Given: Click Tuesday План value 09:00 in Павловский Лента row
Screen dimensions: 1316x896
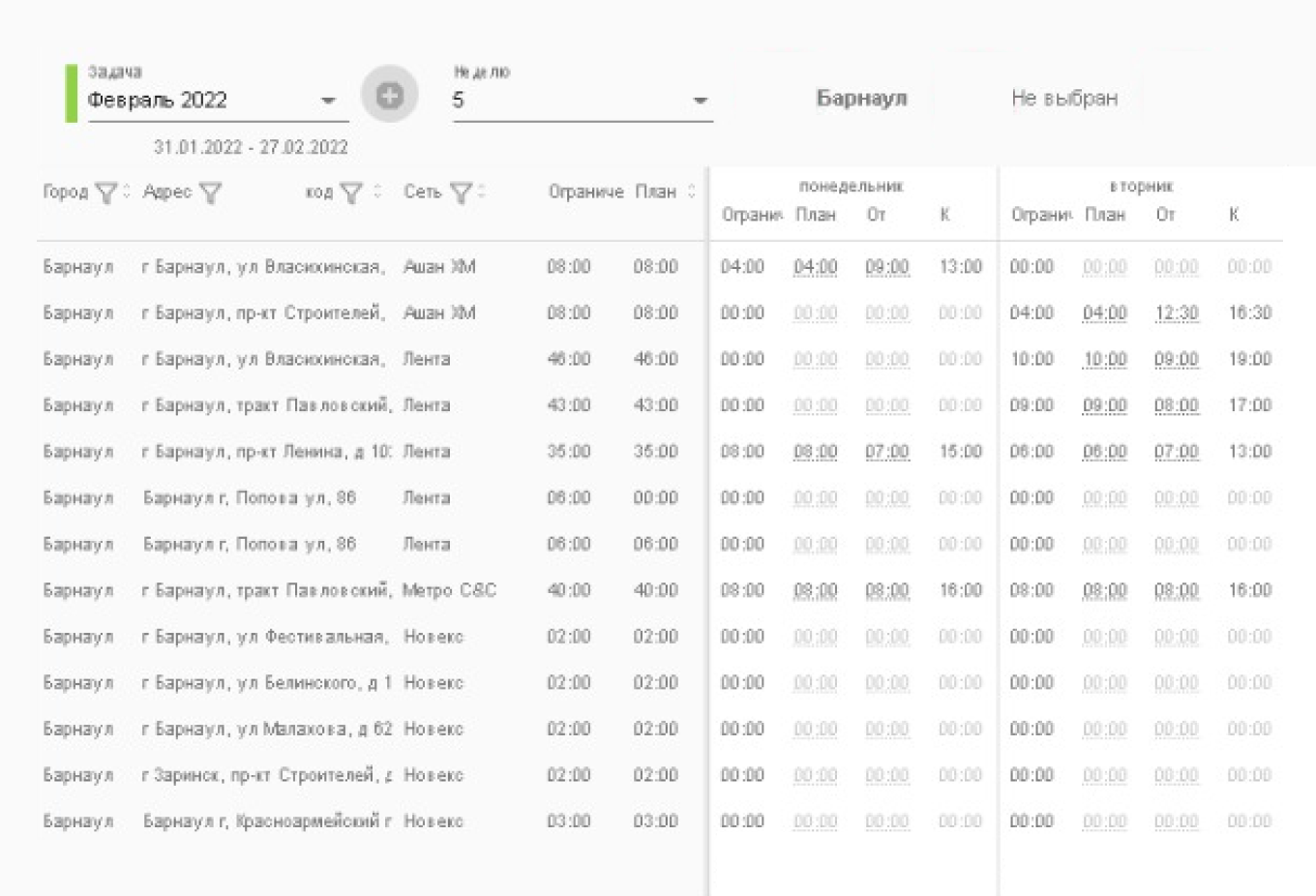Looking at the screenshot, I should pyautogui.click(x=1105, y=405).
